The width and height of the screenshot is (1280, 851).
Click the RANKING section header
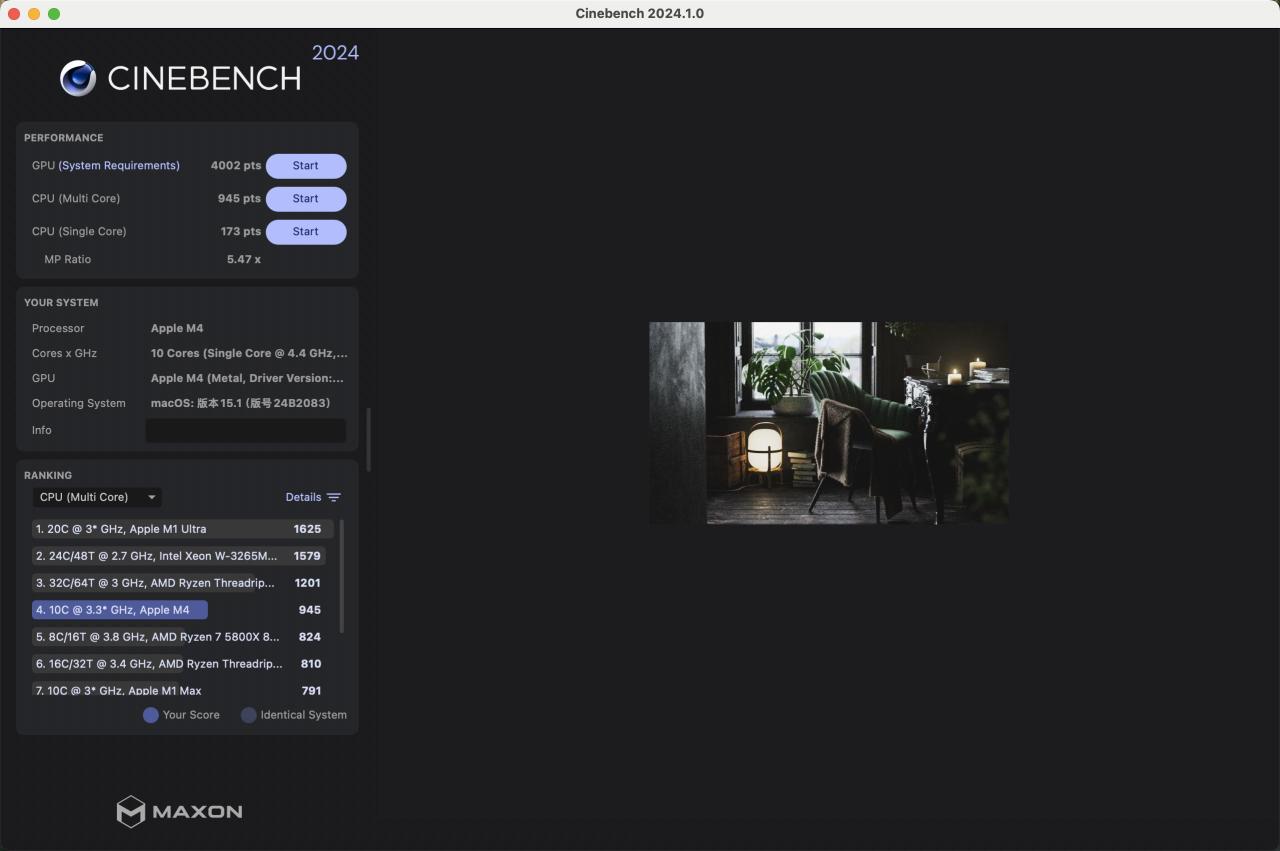click(x=48, y=476)
